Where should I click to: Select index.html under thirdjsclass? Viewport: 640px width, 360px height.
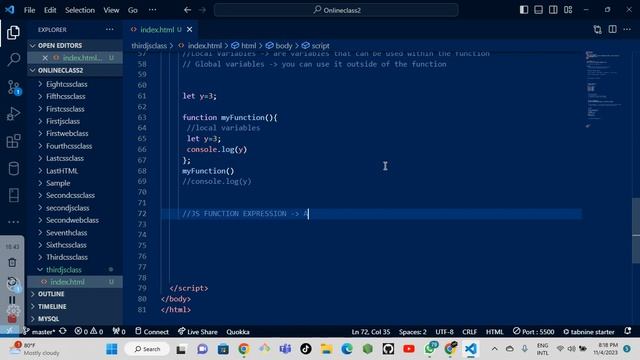(x=75, y=282)
